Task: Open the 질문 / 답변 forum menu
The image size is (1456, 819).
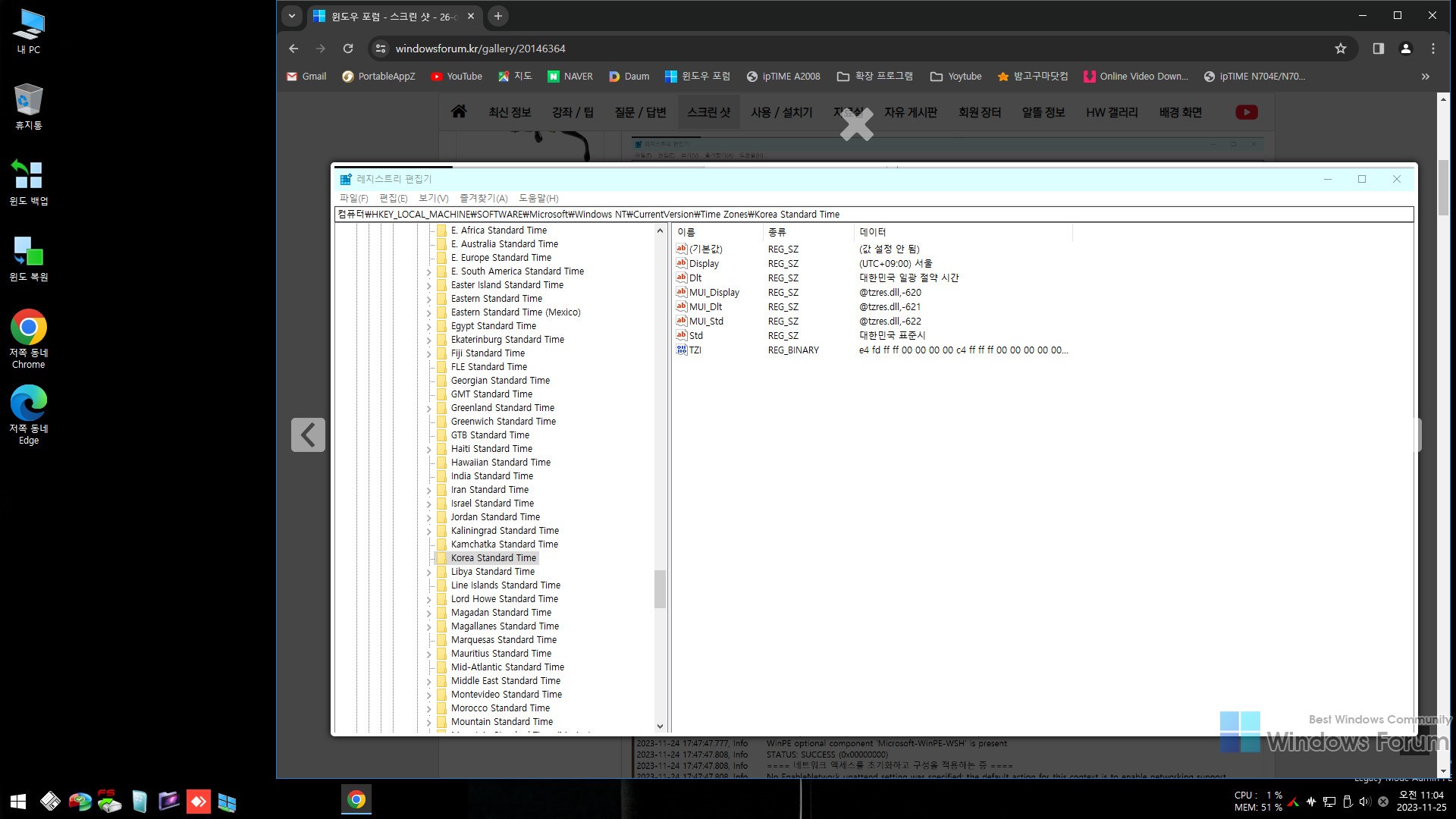Action: click(x=640, y=112)
